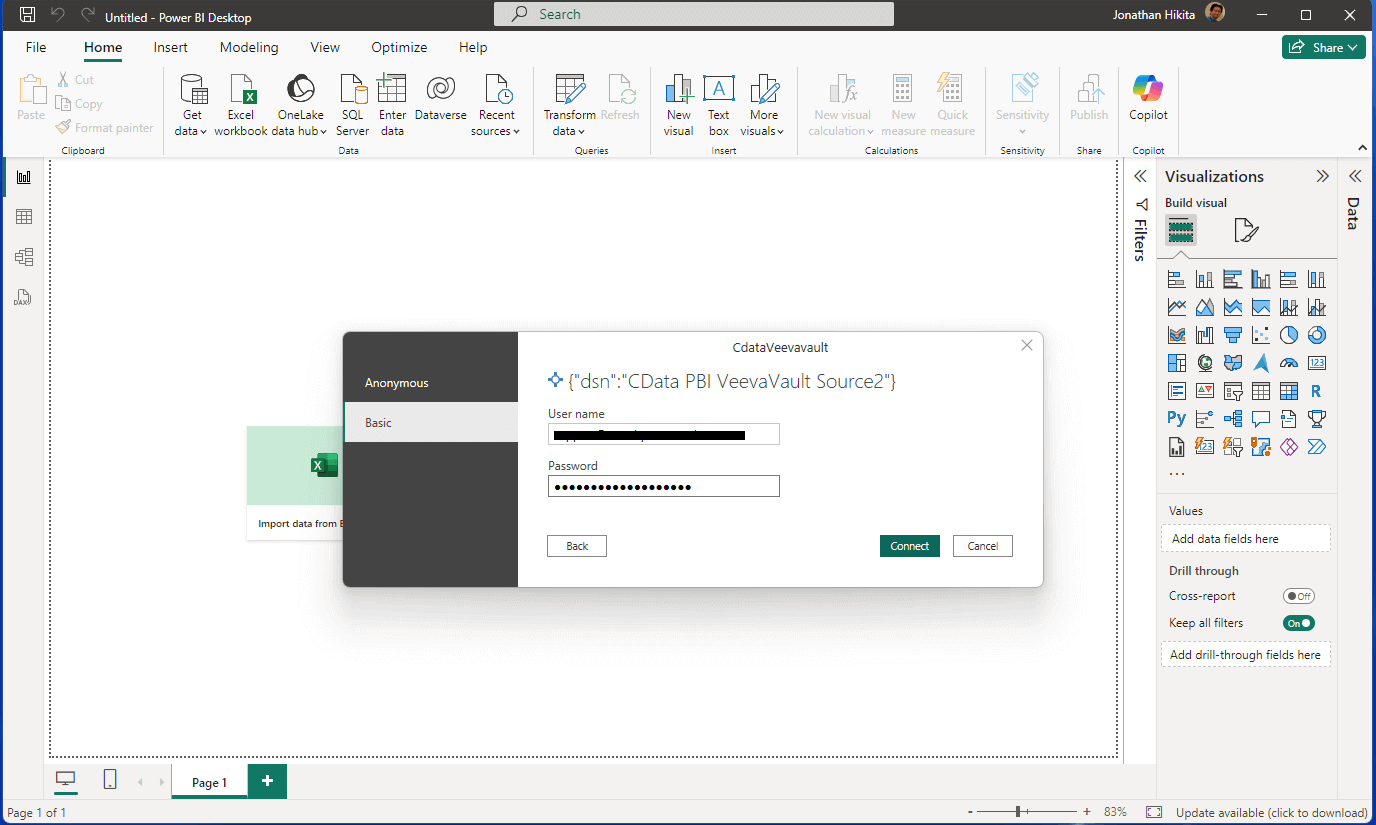Open Model view in left sidebar

click(x=24, y=257)
